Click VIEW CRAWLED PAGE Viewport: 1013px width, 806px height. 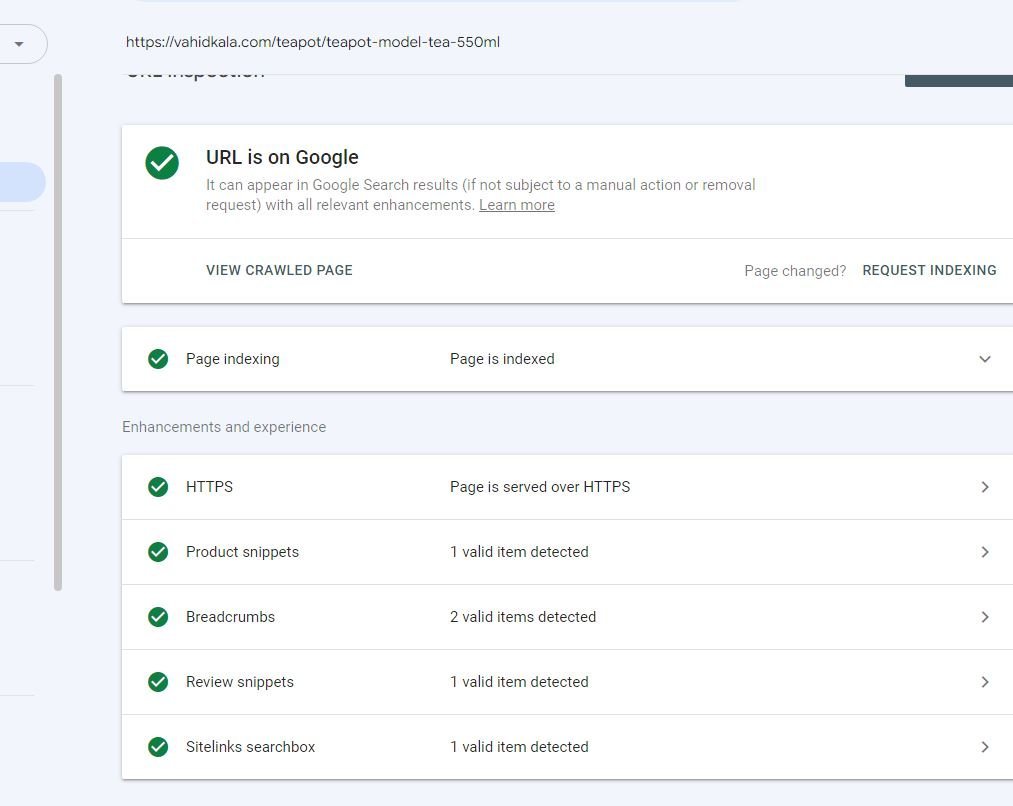click(279, 270)
